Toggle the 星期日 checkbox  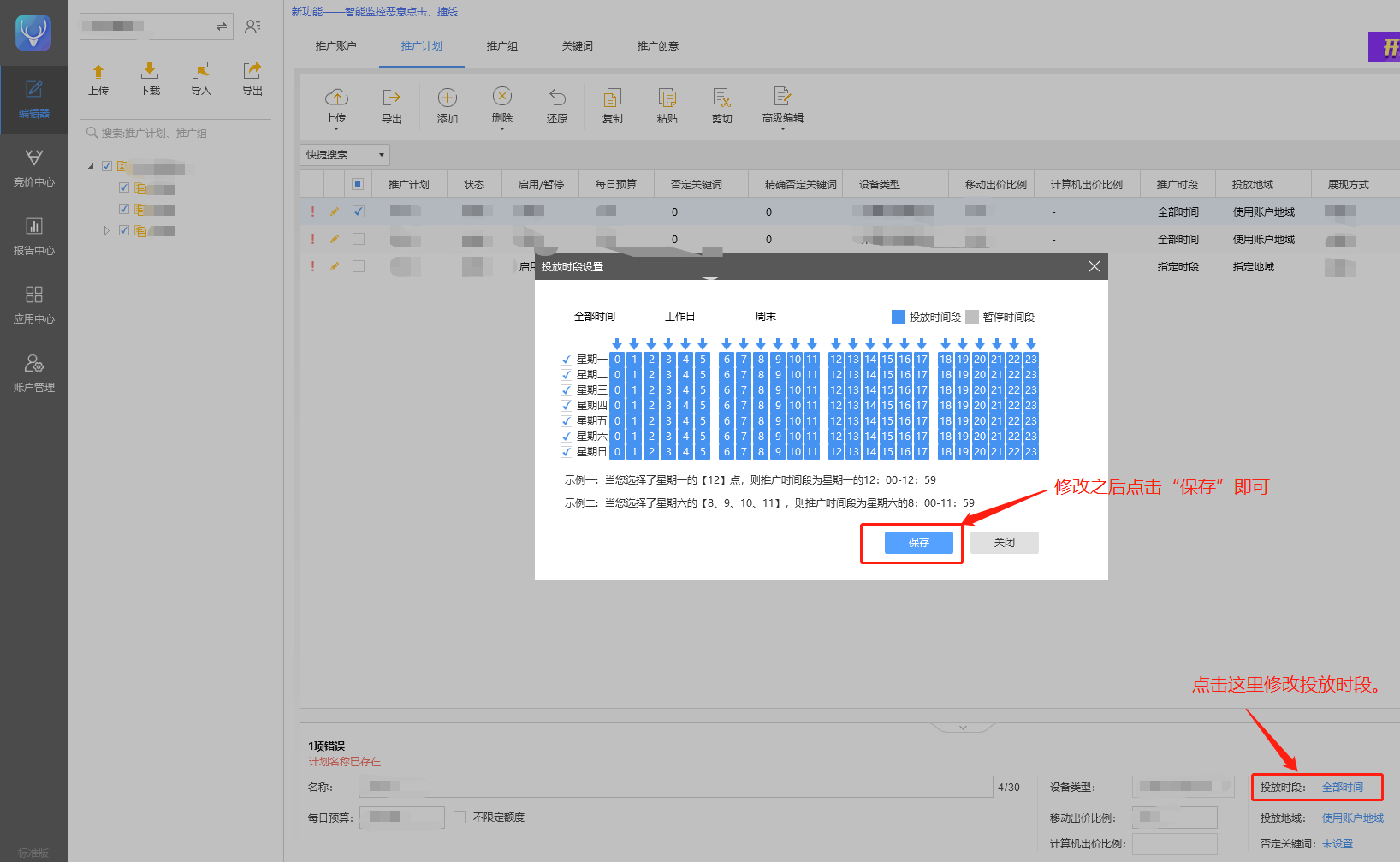coord(566,452)
